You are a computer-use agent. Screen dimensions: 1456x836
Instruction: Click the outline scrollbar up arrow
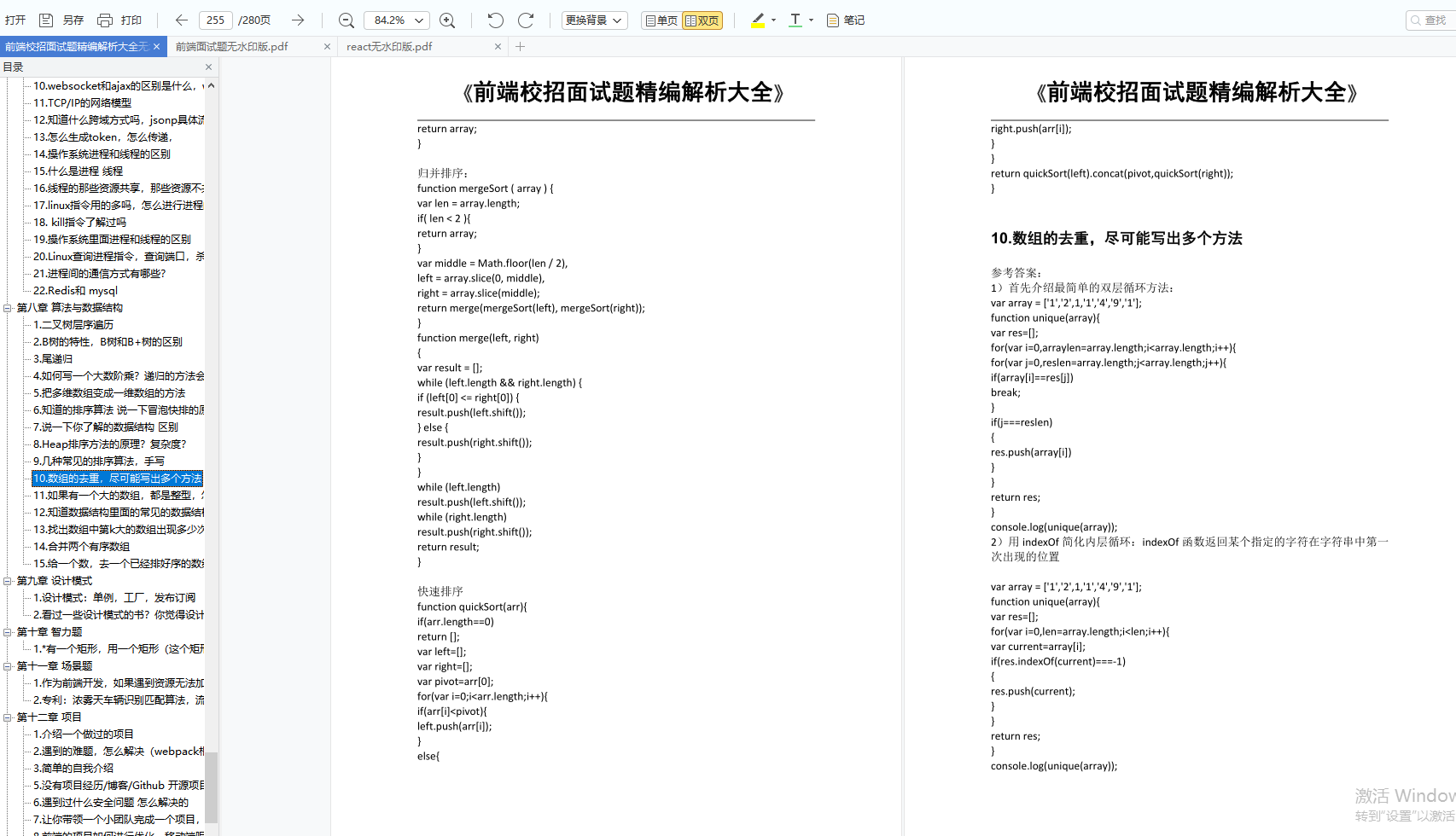pyautogui.click(x=211, y=85)
